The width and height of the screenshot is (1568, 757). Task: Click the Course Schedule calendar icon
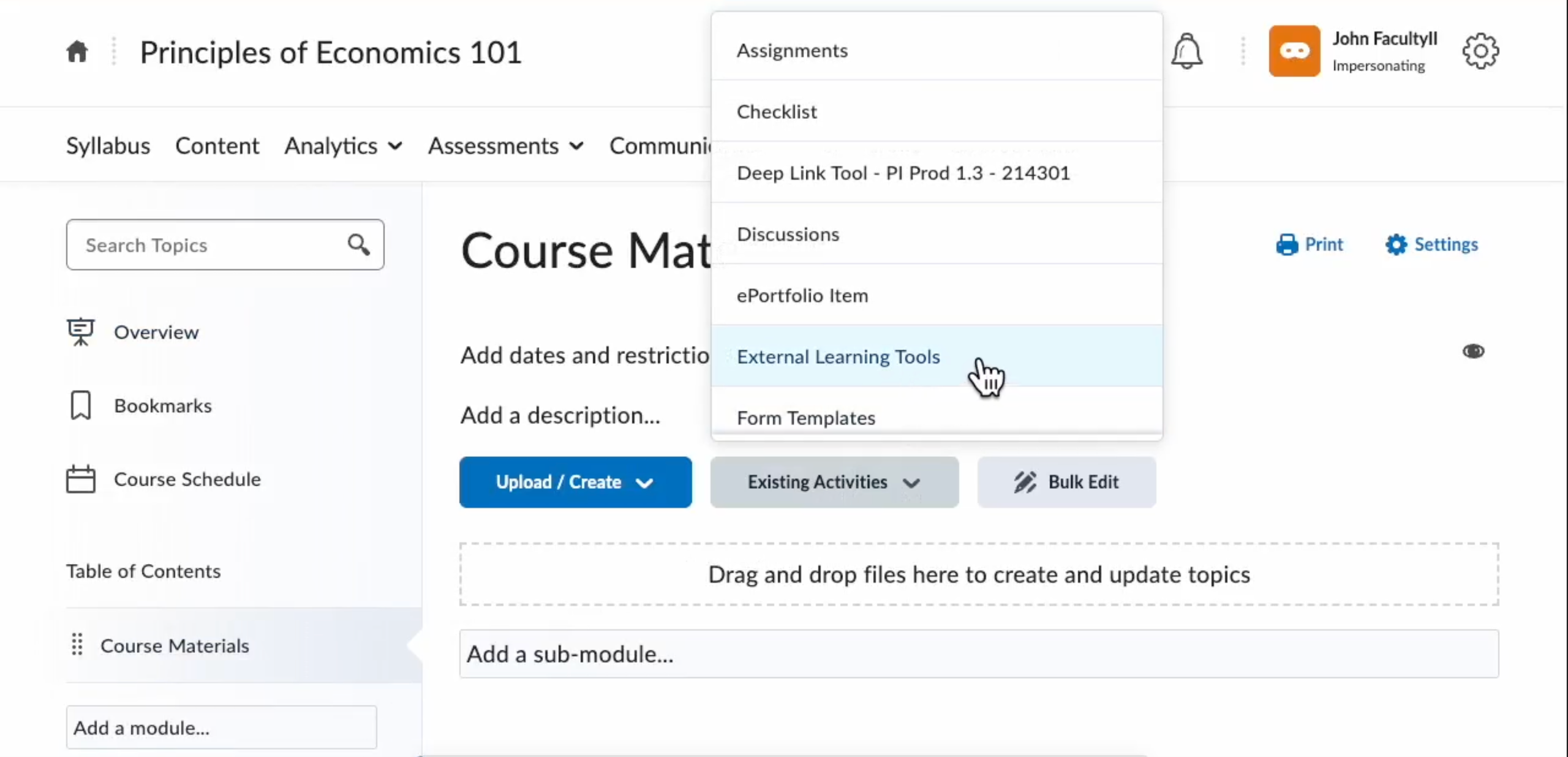coord(80,479)
